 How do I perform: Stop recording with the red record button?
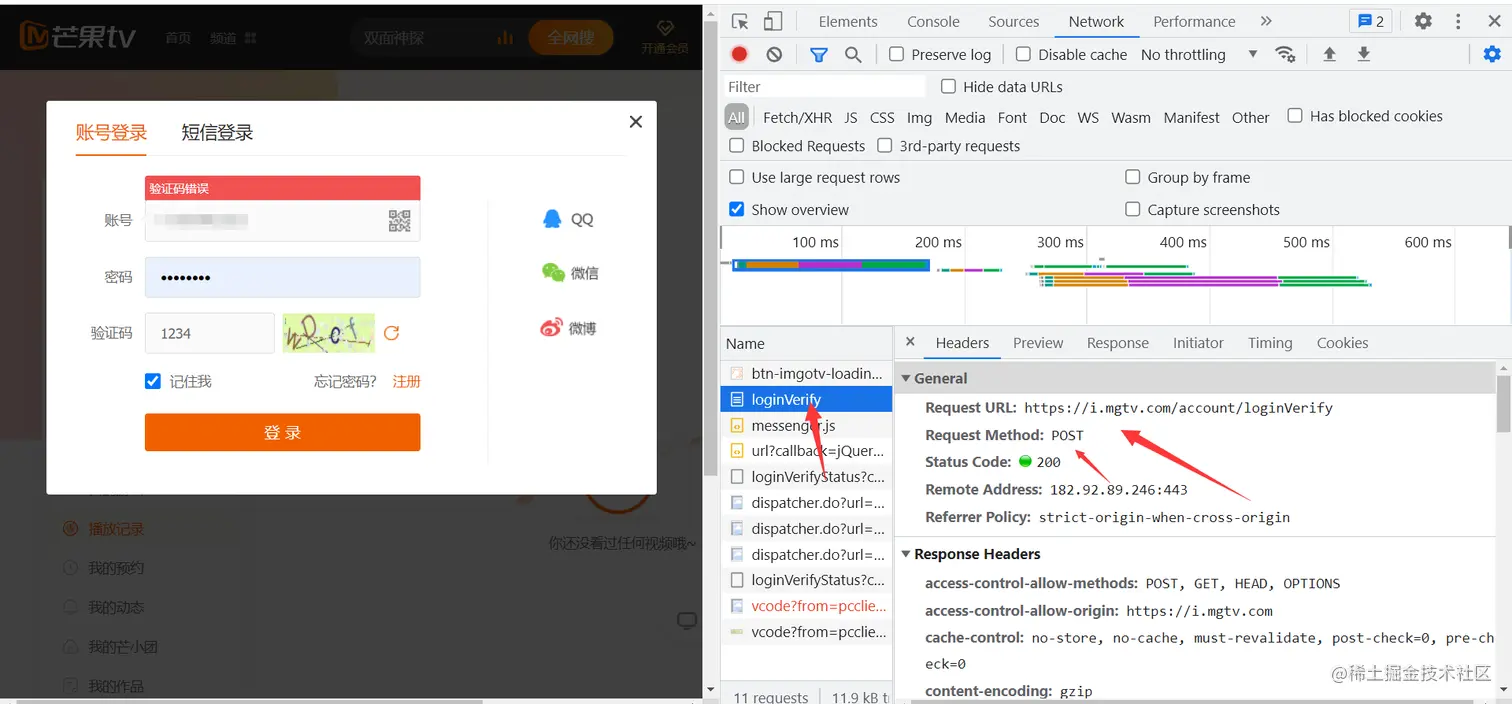[x=740, y=54]
